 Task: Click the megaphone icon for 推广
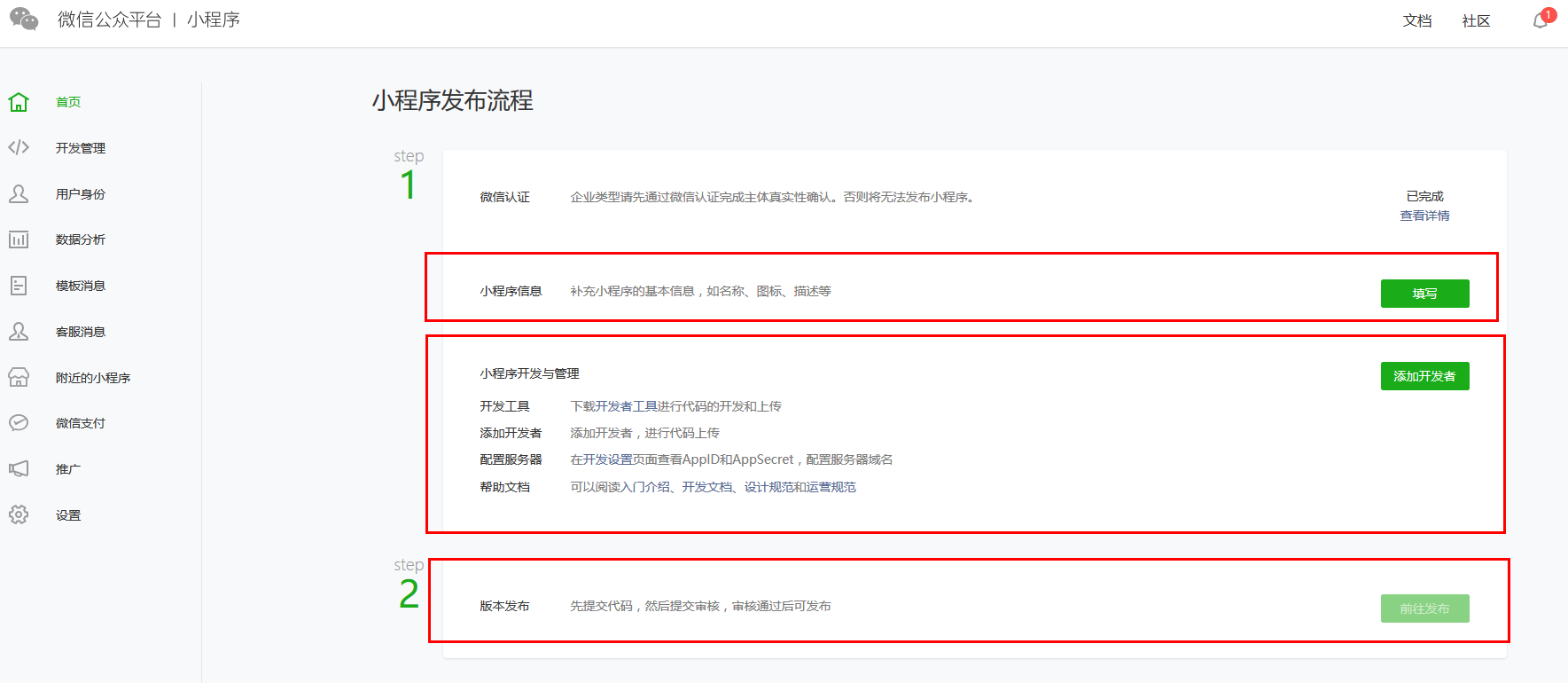click(x=19, y=468)
